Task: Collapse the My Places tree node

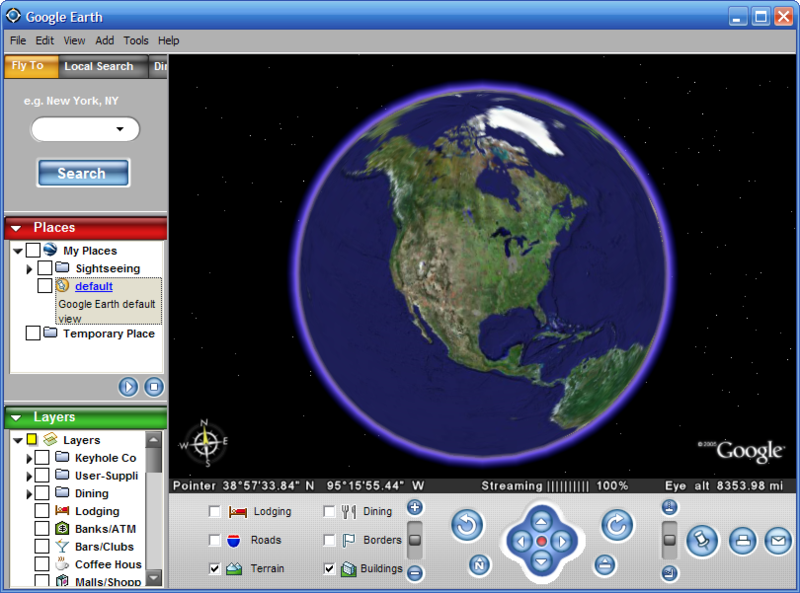Action: (18, 251)
